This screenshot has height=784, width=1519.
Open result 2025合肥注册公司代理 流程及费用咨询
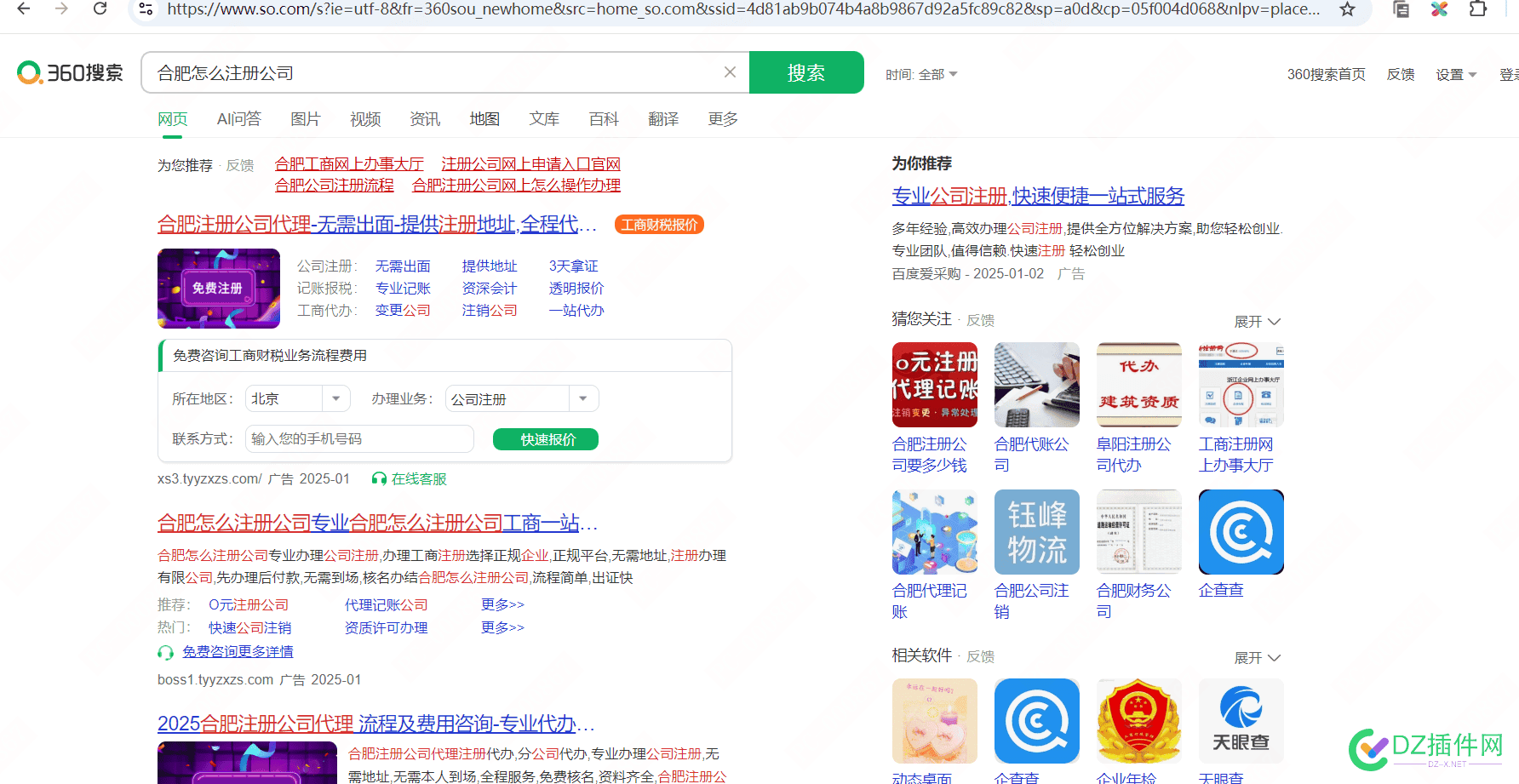point(375,724)
